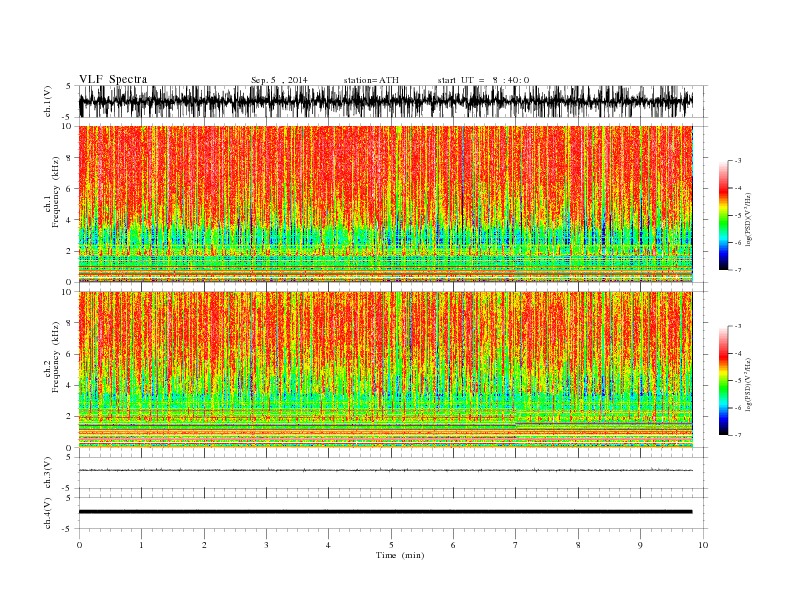Click the "-3" tick on ch.2 color bar
The width and height of the screenshot is (792, 612).
(x=737, y=326)
